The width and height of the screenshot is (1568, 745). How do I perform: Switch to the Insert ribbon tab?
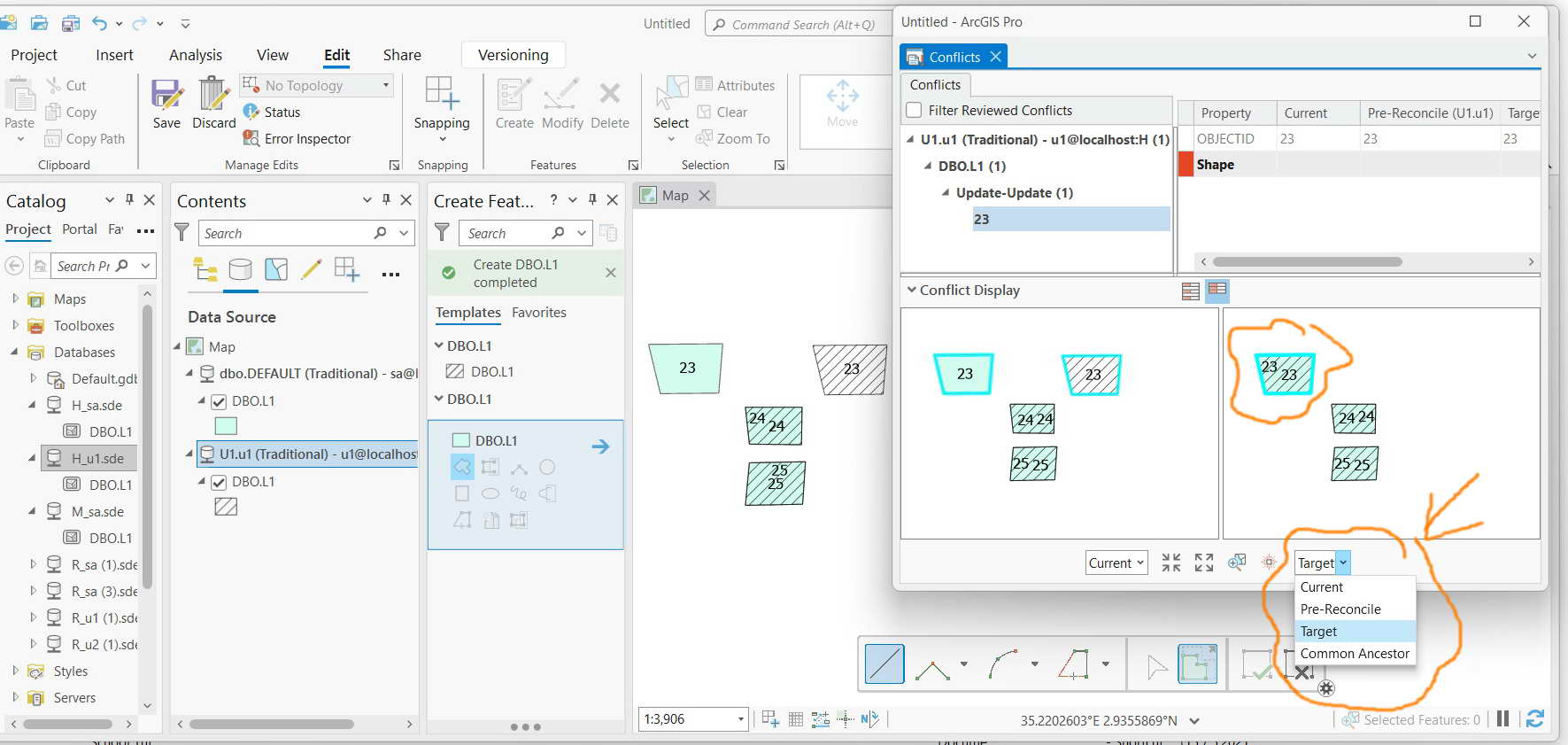(x=114, y=55)
